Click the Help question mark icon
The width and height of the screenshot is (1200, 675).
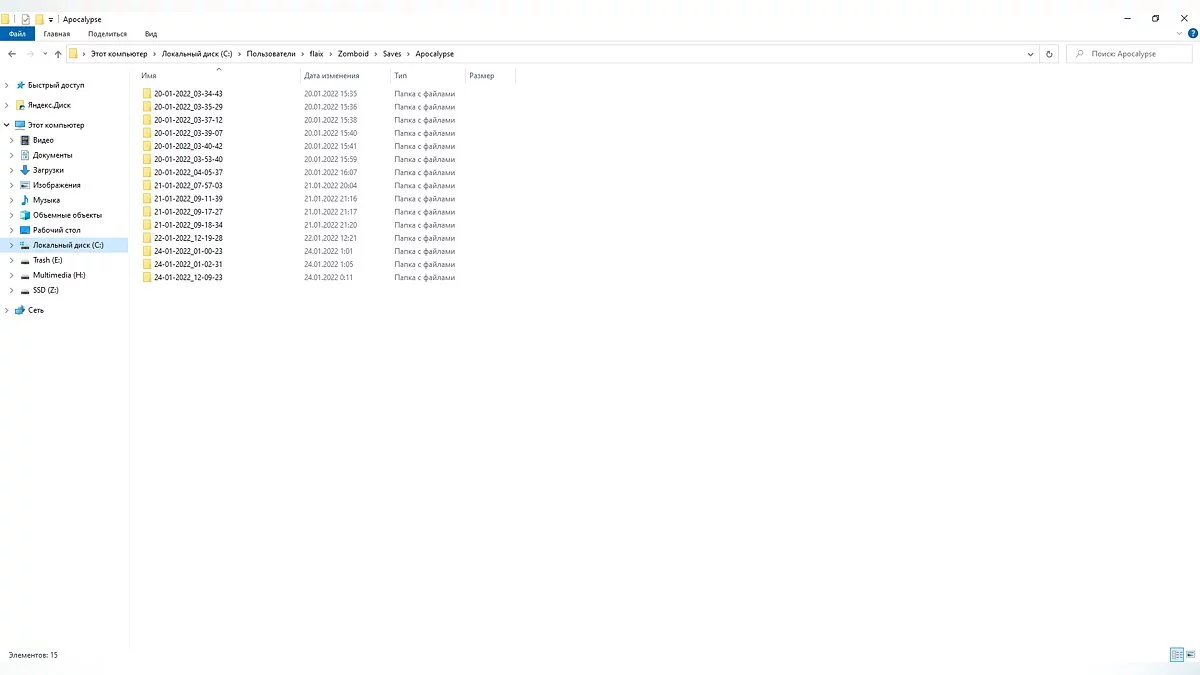click(x=1192, y=33)
